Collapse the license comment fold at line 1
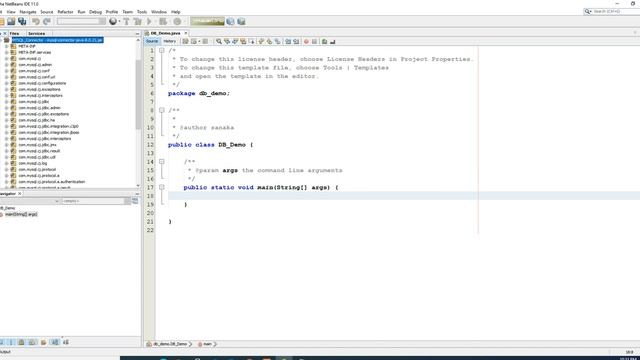Image resolution: width=640 pixels, height=360 pixels. pos(162,50)
